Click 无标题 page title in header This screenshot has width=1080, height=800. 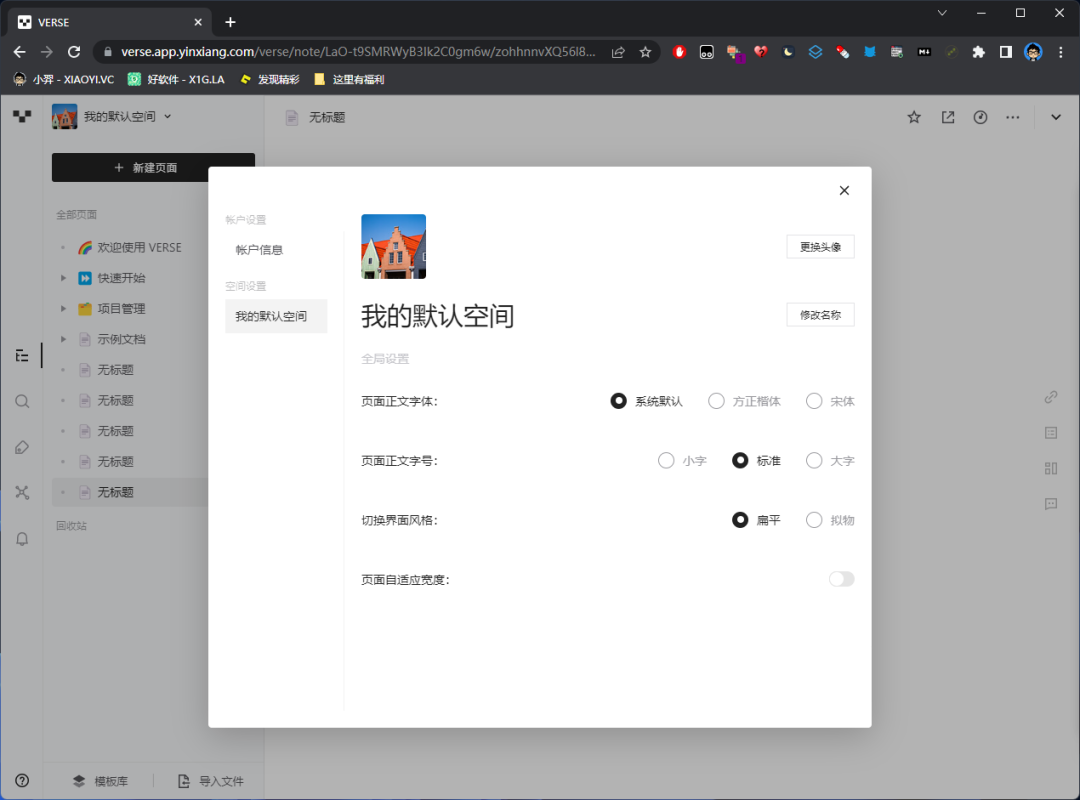[x=326, y=117]
